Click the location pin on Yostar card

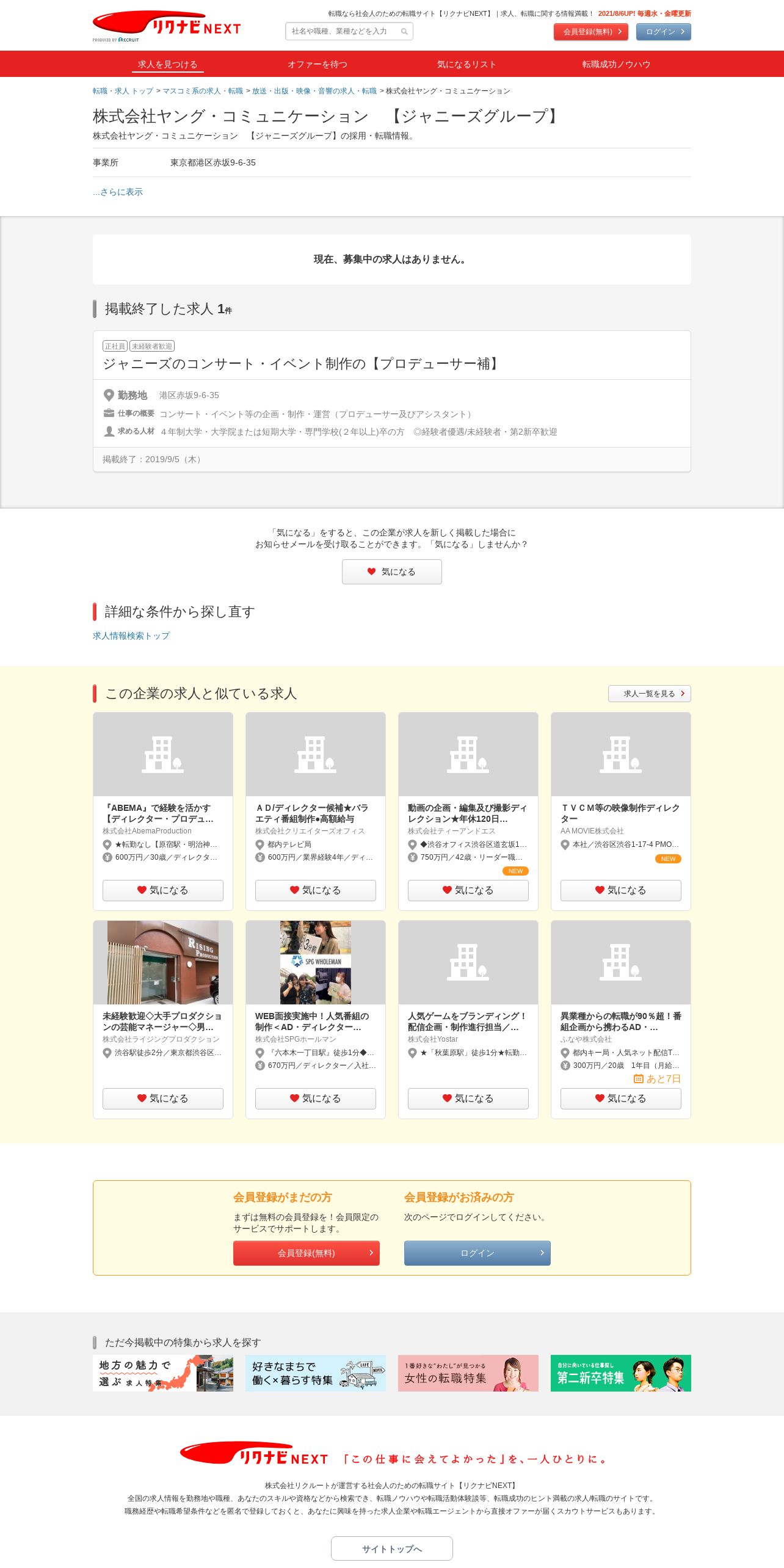(x=412, y=1053)
